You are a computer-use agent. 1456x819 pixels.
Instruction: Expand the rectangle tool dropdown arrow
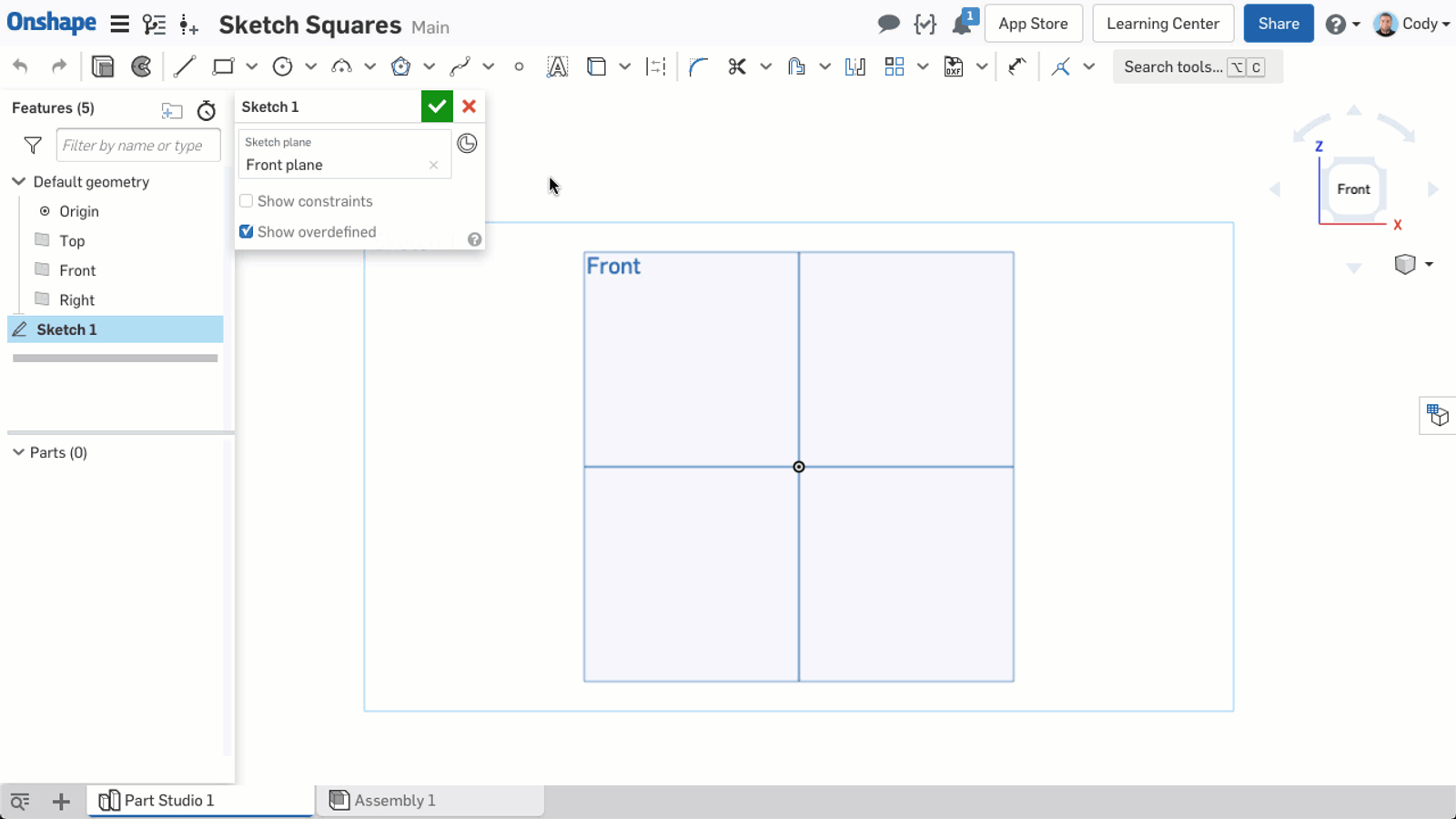point(252,66)
